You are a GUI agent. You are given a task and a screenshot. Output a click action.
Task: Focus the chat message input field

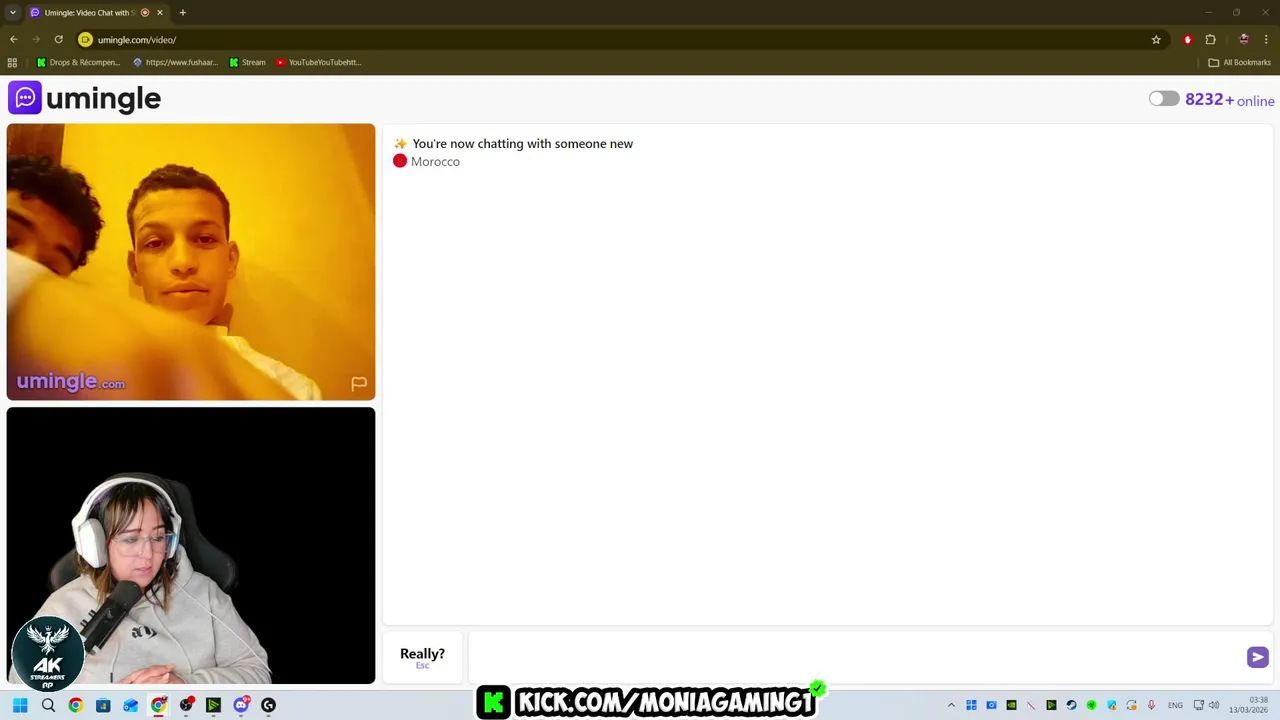[855, 657]
